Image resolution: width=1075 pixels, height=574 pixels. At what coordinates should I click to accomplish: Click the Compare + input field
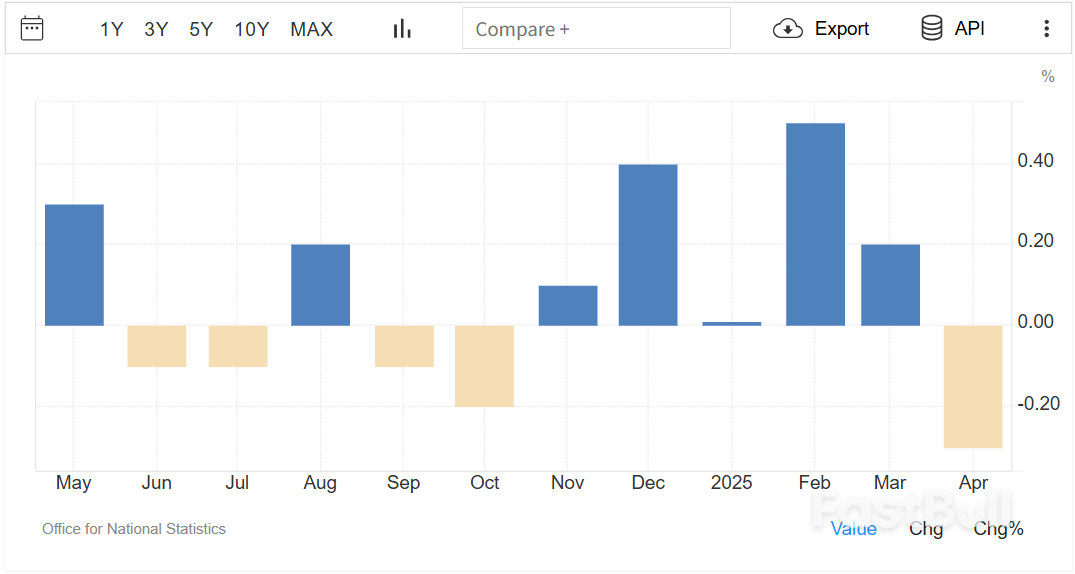(x=596, y=29)
